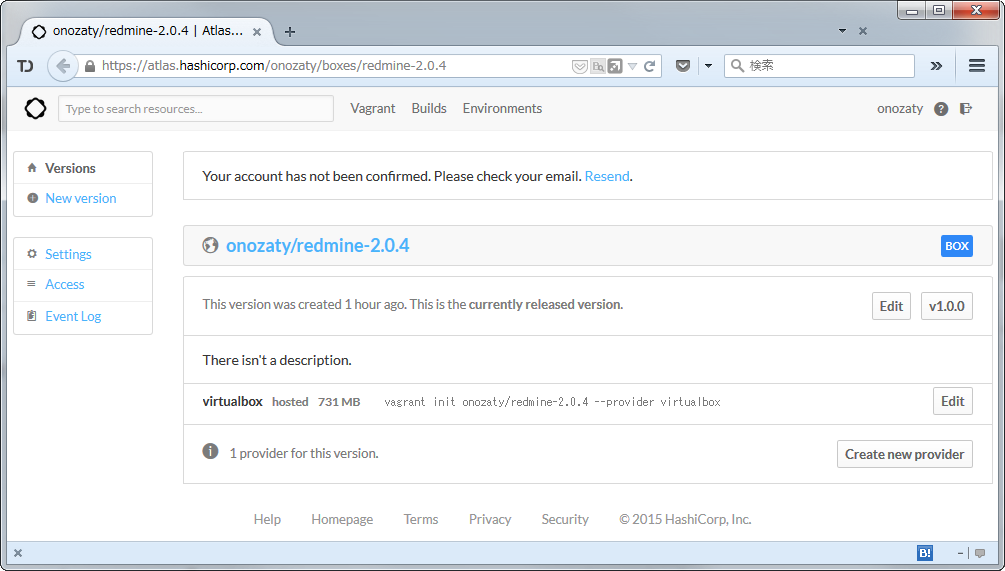
Task: Click the lines icon beside Access
Action: [x=31, y=283]
